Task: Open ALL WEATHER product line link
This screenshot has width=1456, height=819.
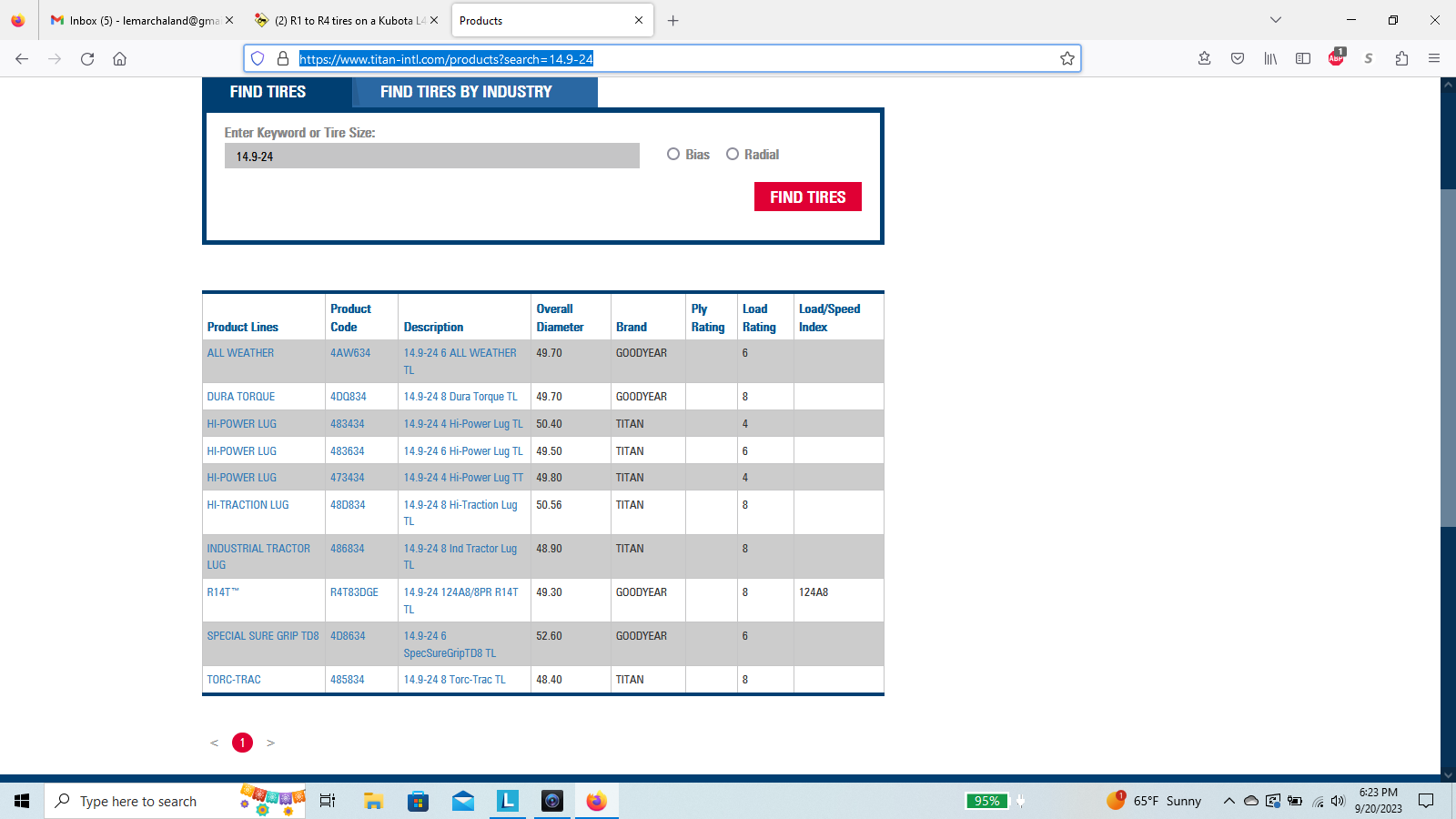Action: [240, 353]
